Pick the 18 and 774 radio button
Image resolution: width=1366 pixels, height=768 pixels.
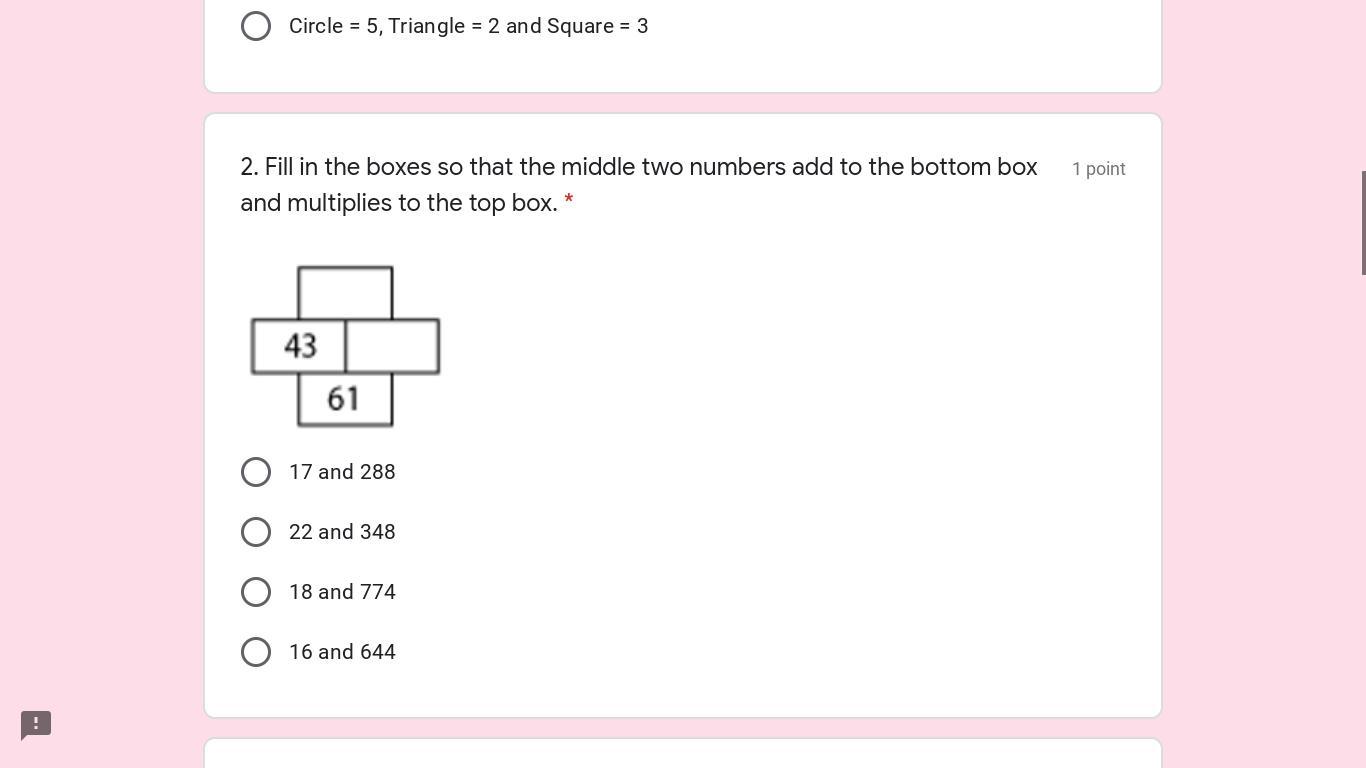click(x=256, y=592)
